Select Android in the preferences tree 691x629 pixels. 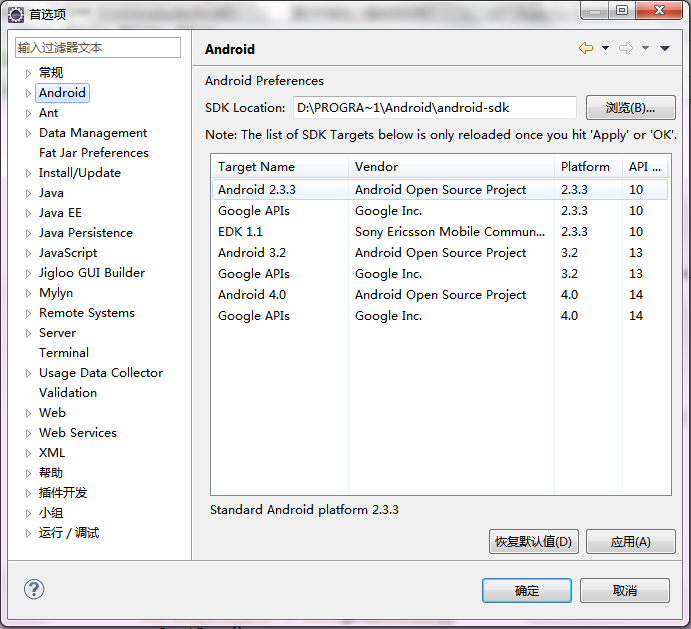(62, 93)
